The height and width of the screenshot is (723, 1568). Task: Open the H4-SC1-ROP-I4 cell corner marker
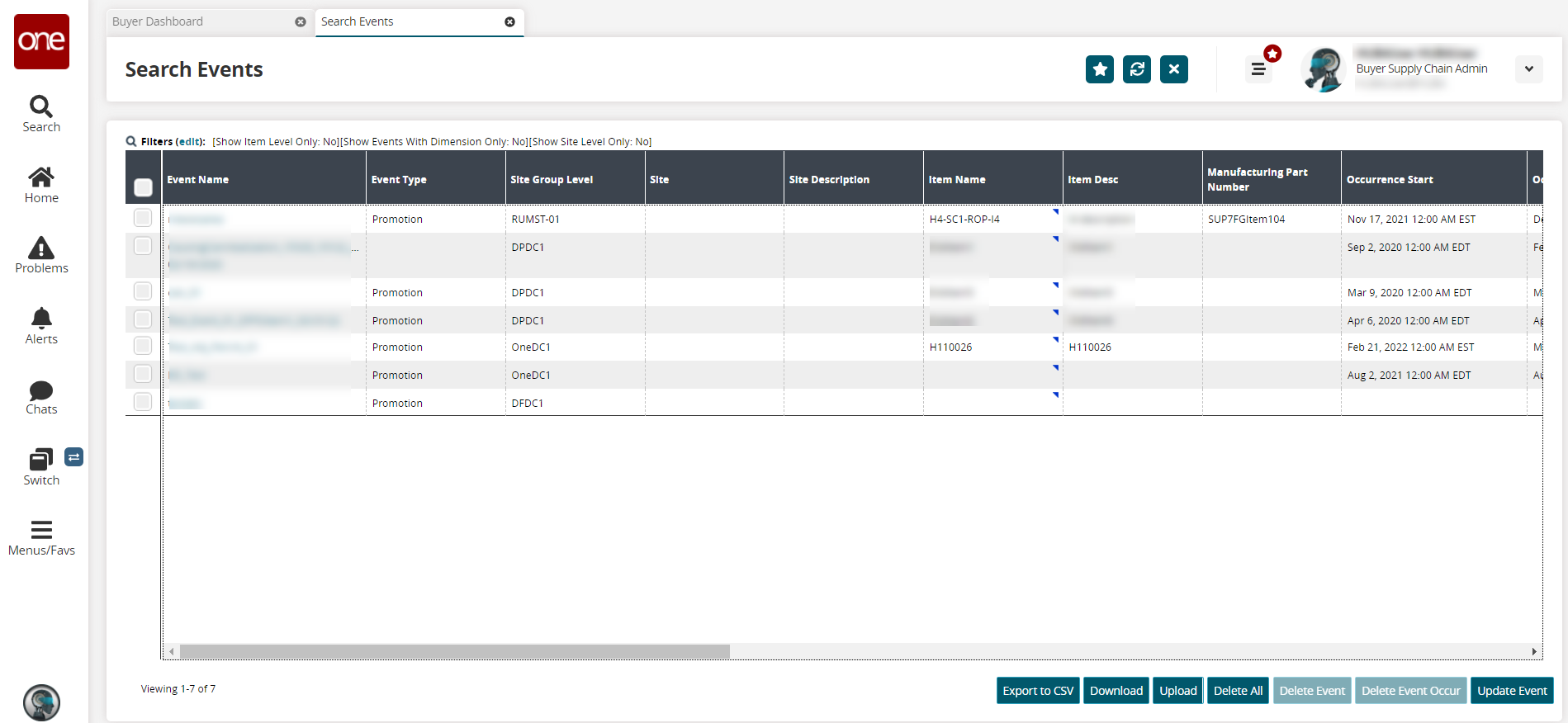pos(1055,212)
